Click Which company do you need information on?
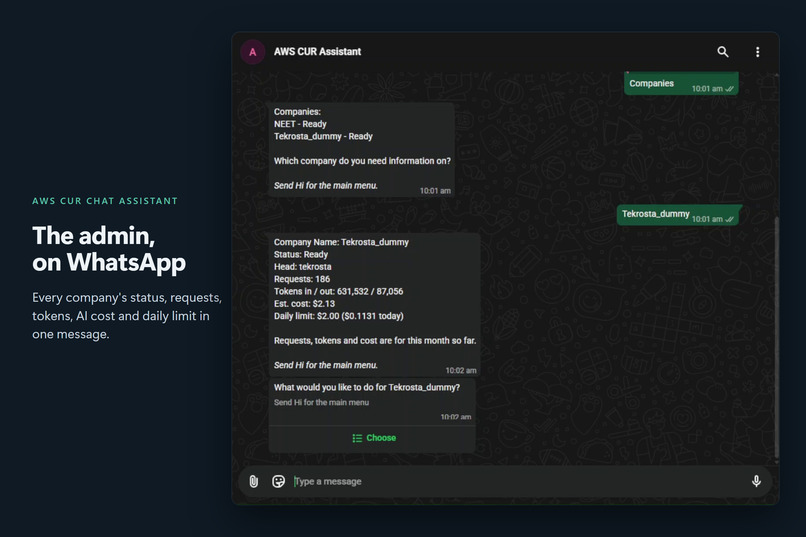806x537 pixels. coord(362,161)
